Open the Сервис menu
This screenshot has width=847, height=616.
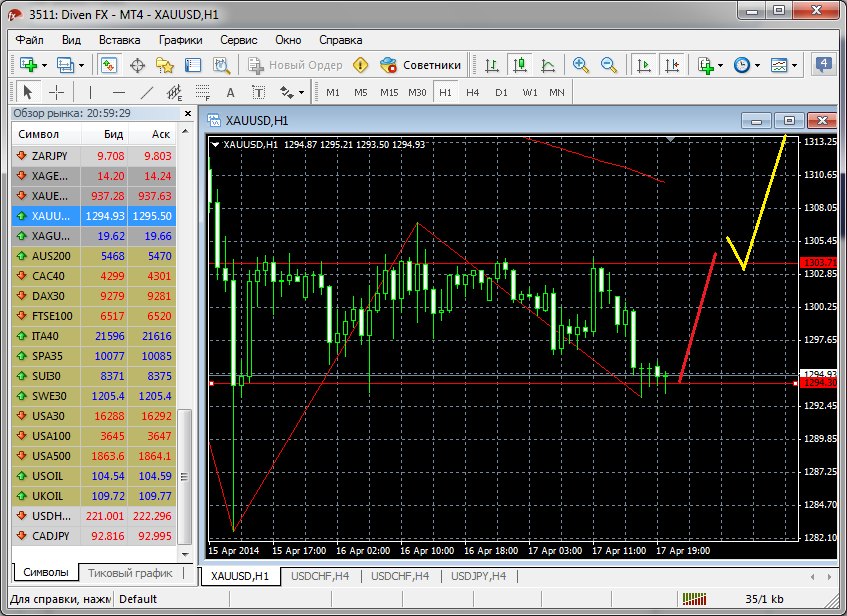pos(238,40)
